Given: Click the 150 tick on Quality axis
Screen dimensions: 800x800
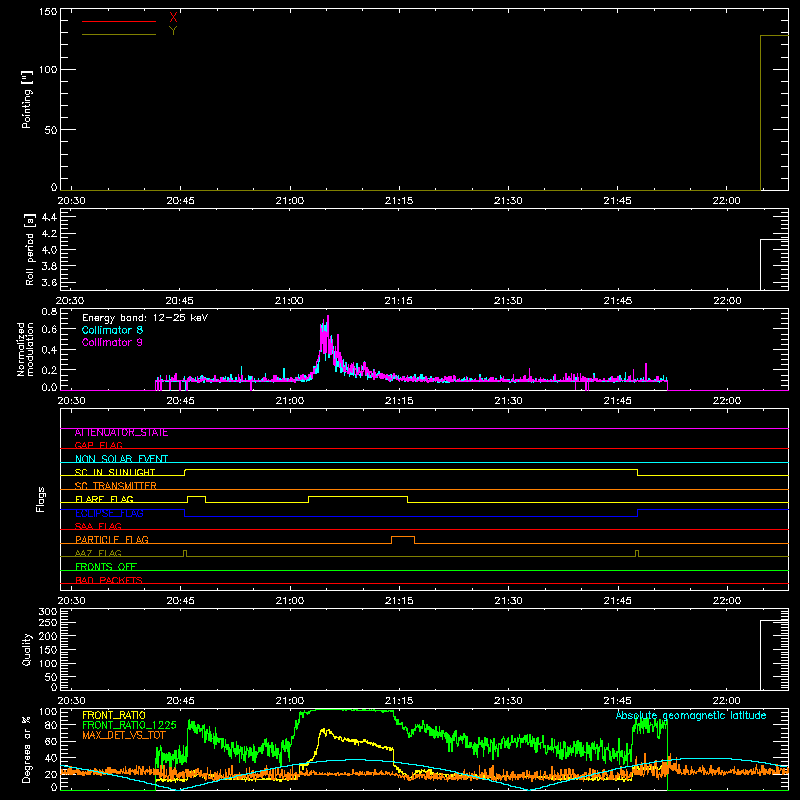Looking at the screenshot, I should [48, 650].
